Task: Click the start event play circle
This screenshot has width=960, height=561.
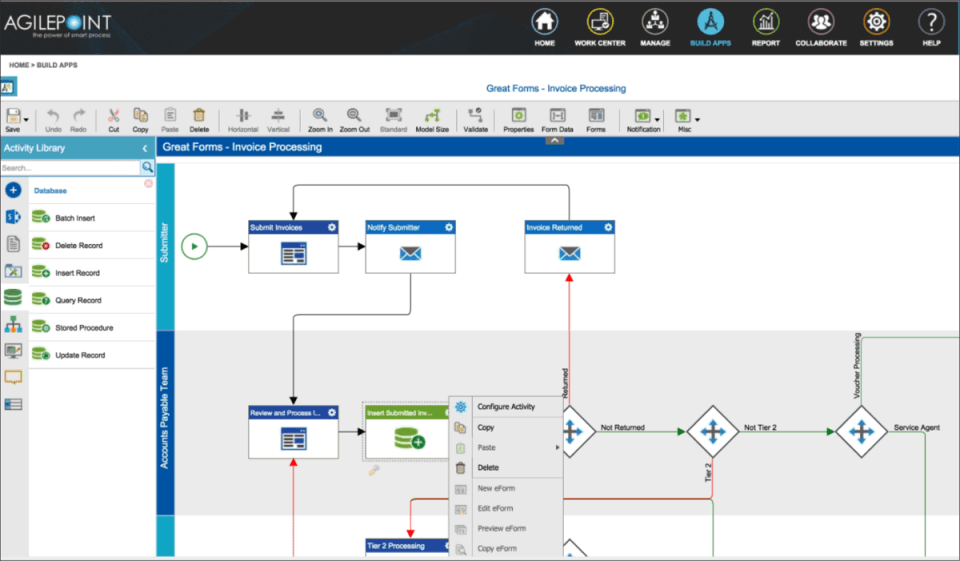Action: [x=194, y=247]
